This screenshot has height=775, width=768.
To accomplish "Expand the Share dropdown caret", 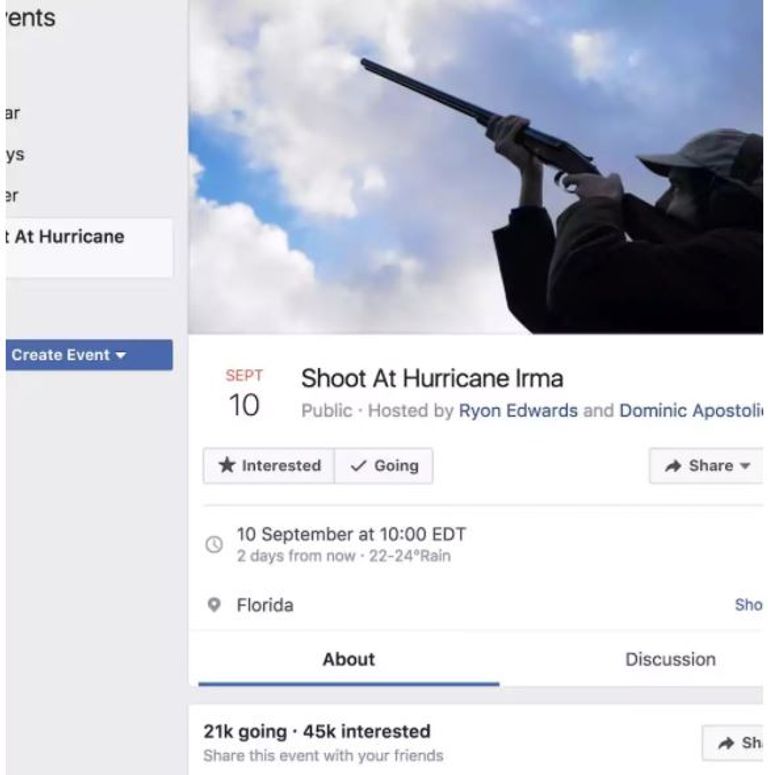I will click(x=745, y=466).
